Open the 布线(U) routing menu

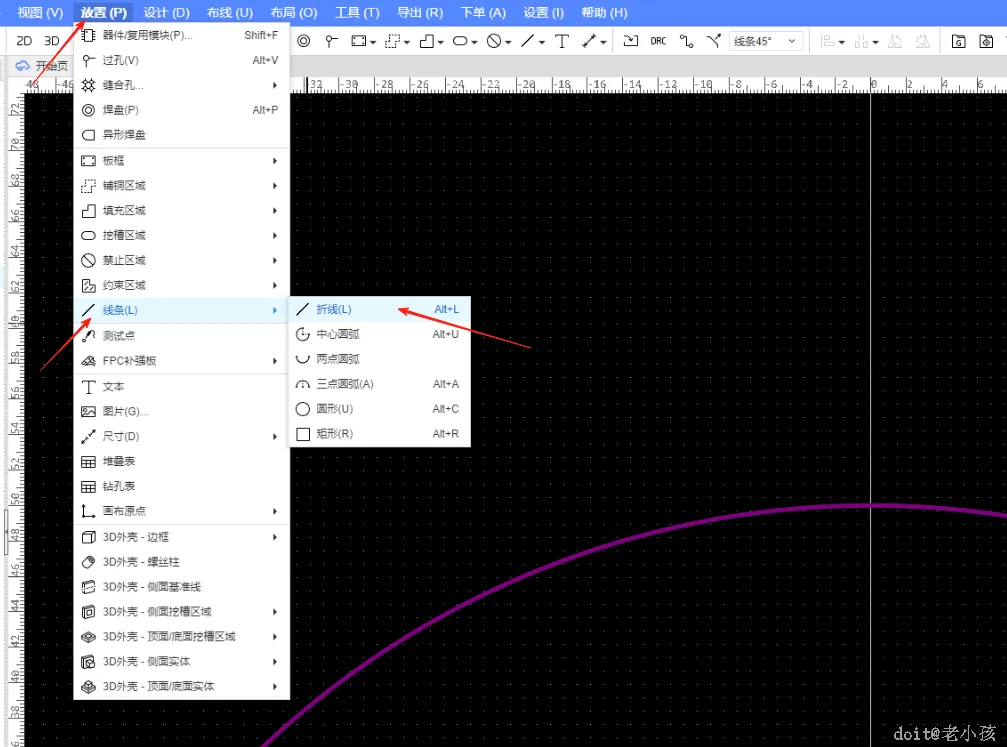[230, 13]
